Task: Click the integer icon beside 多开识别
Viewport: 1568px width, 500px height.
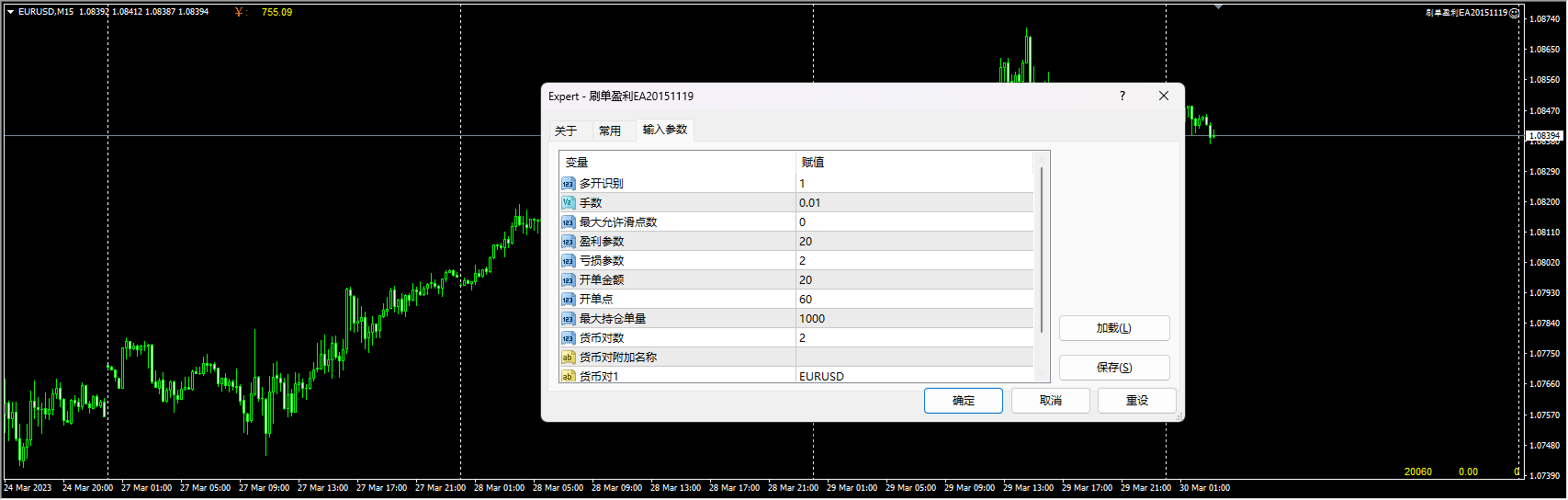Action: (x=568, y=184)
